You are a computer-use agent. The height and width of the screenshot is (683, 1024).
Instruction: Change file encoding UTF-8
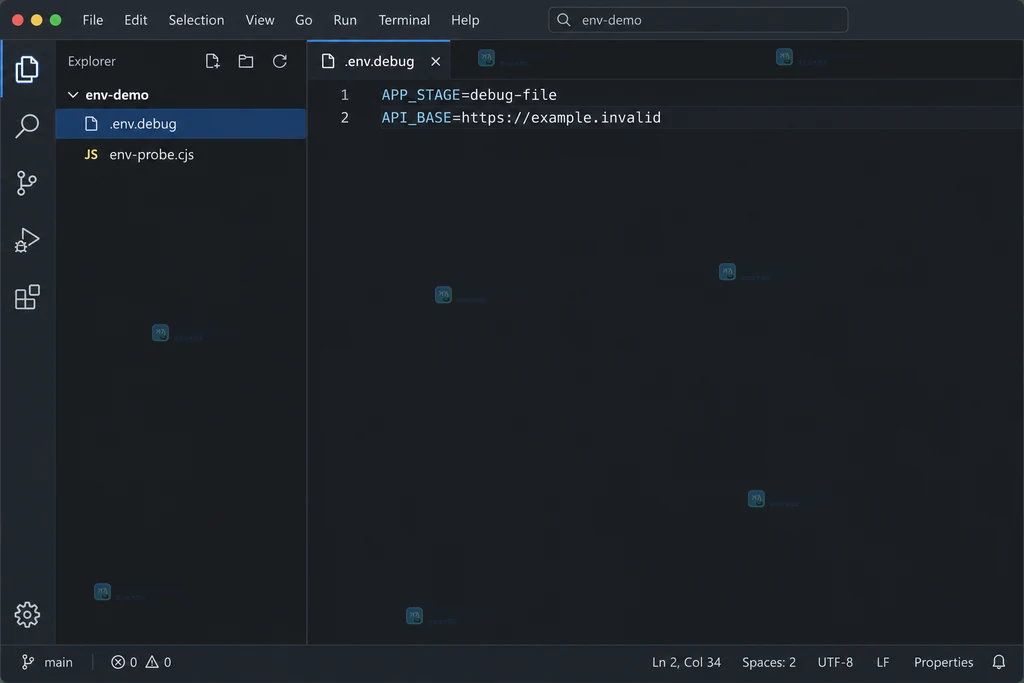click(x=835, y=662)
